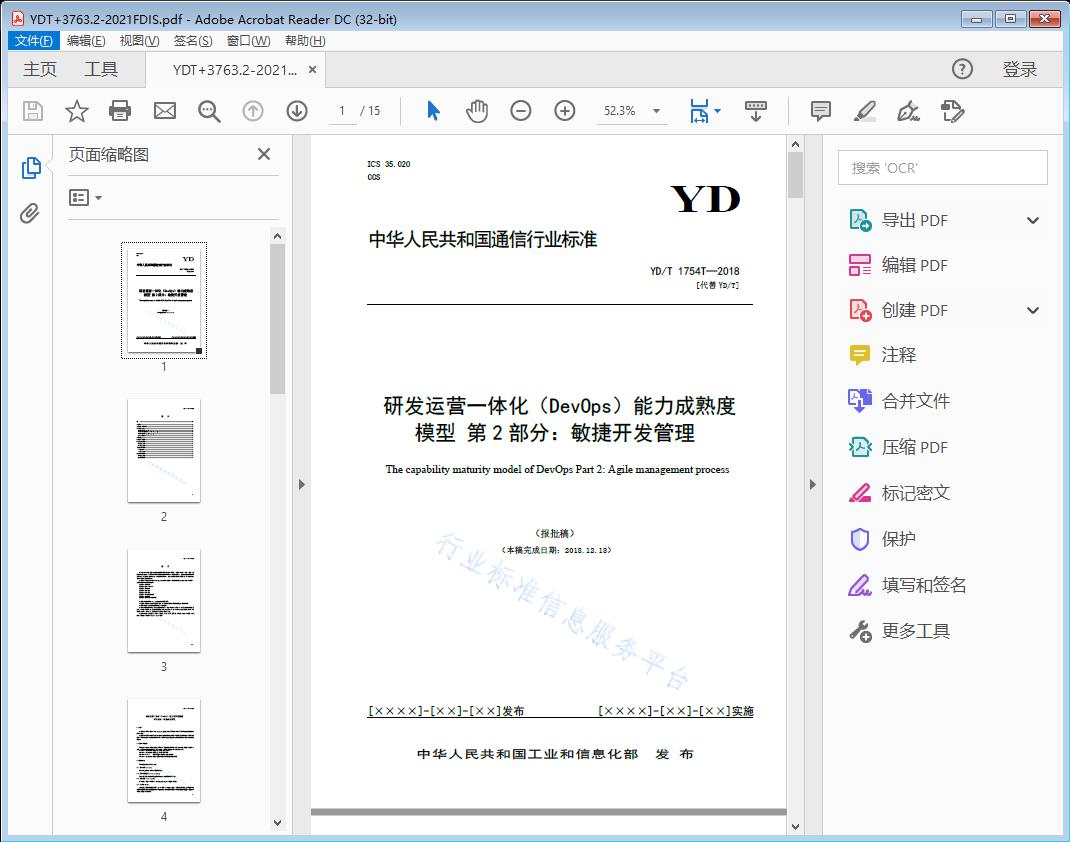This screenshot has height=842, width=1070.
Task: Click the email document icon
Action: click(164, 111)
